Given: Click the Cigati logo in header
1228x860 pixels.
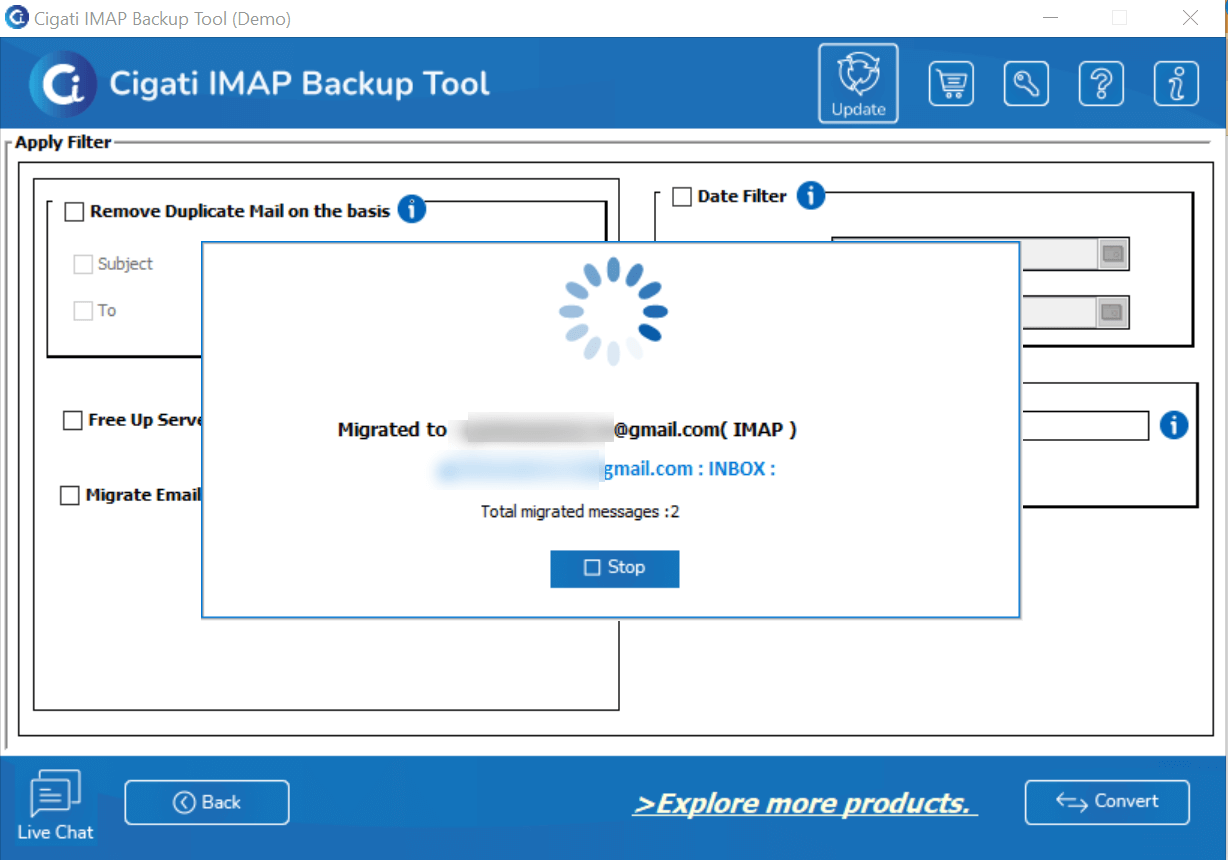Looking at the screenshot, I should [63, 84].
